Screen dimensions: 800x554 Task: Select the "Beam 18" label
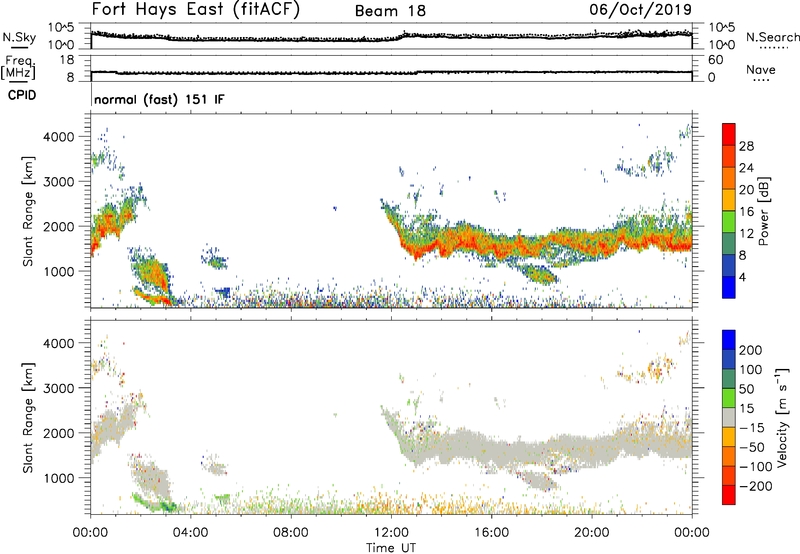tap(390, 11)
